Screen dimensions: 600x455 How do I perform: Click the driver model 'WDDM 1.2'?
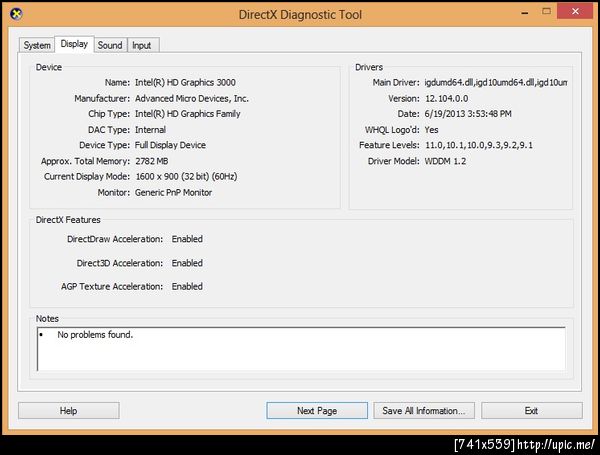point(445,161)
